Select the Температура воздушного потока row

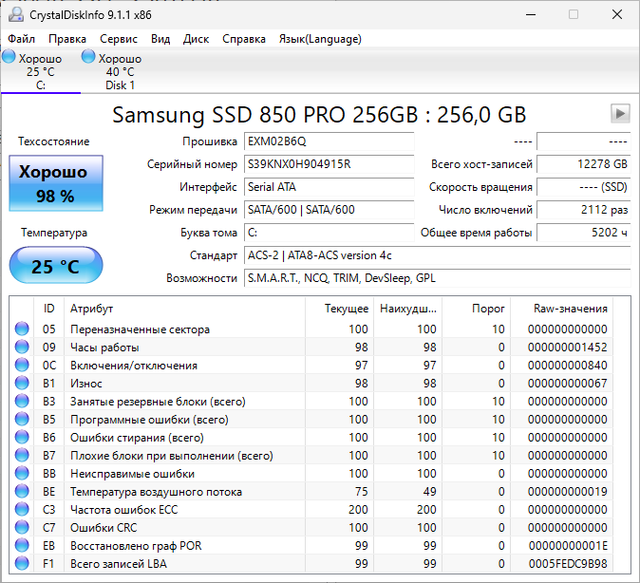pos(311,491)
